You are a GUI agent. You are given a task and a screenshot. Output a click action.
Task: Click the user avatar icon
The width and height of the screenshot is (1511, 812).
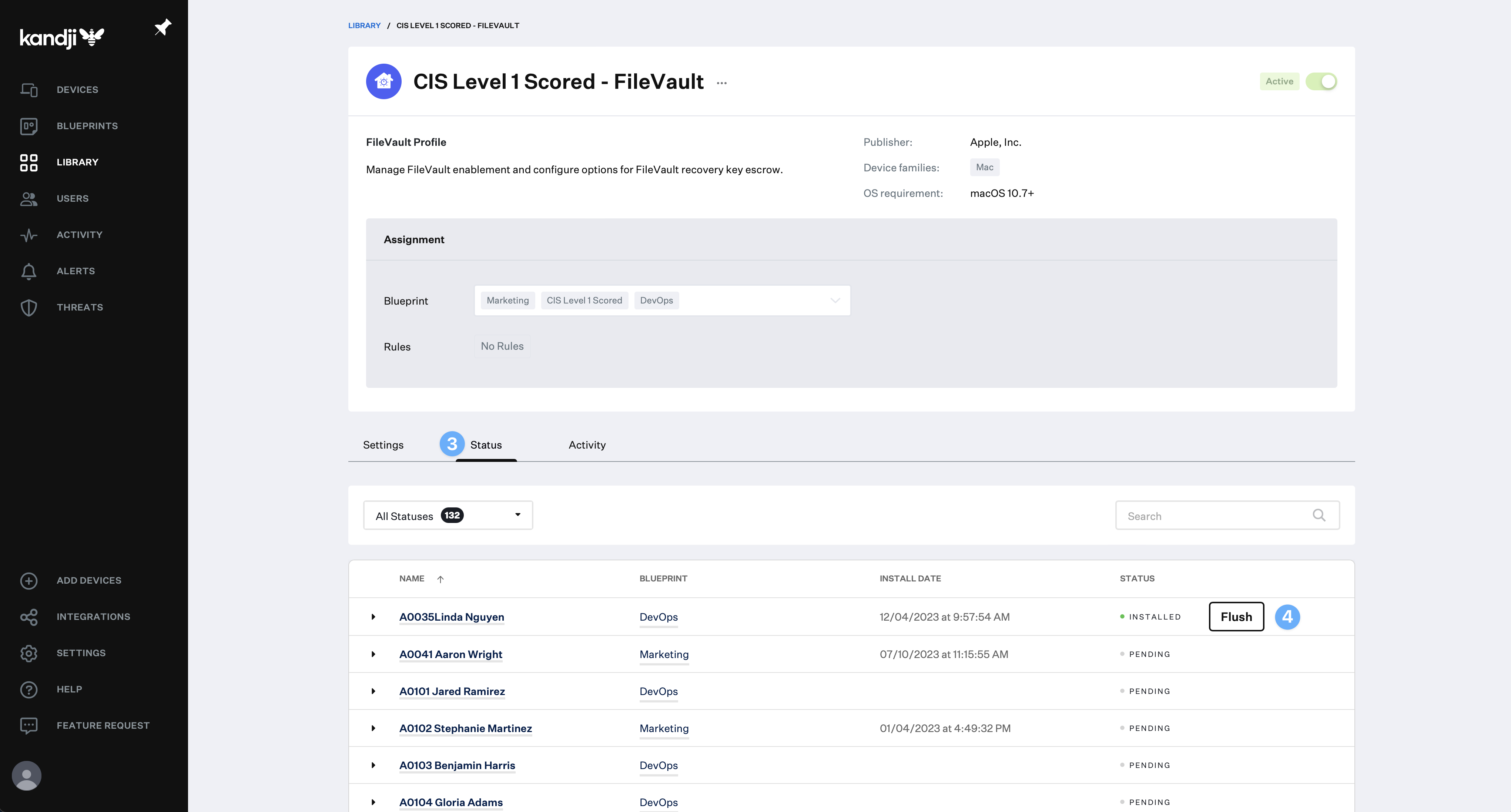(26, 776)
